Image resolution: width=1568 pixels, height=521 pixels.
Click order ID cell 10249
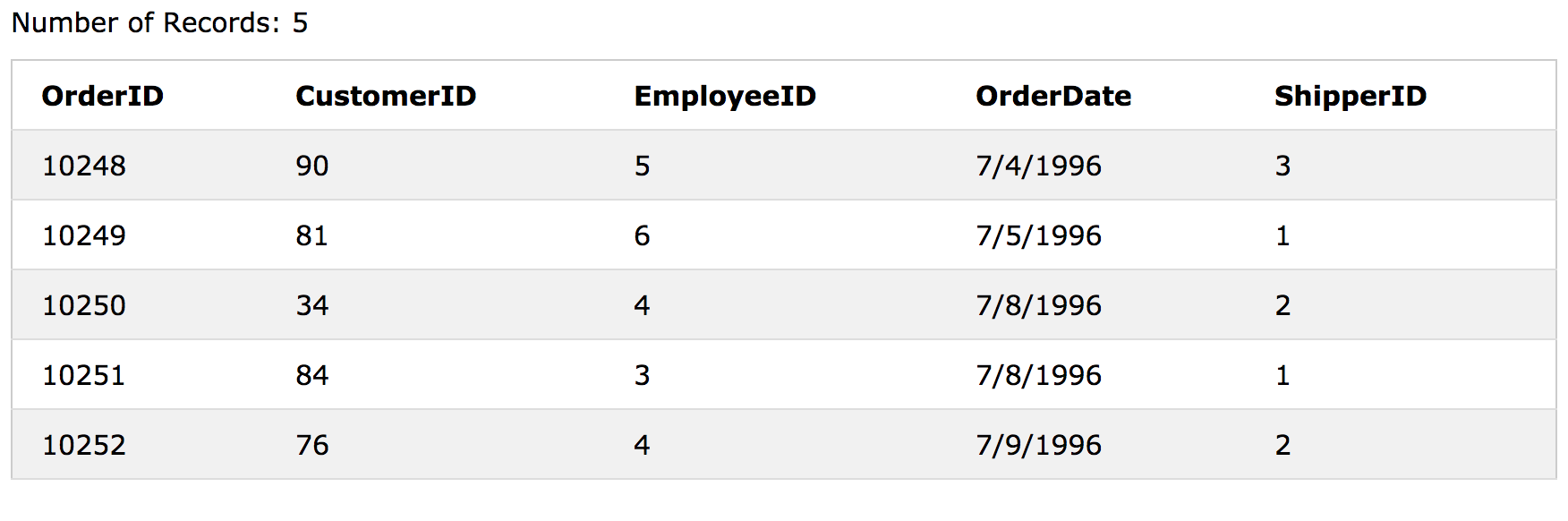click(x=84, y=235)
